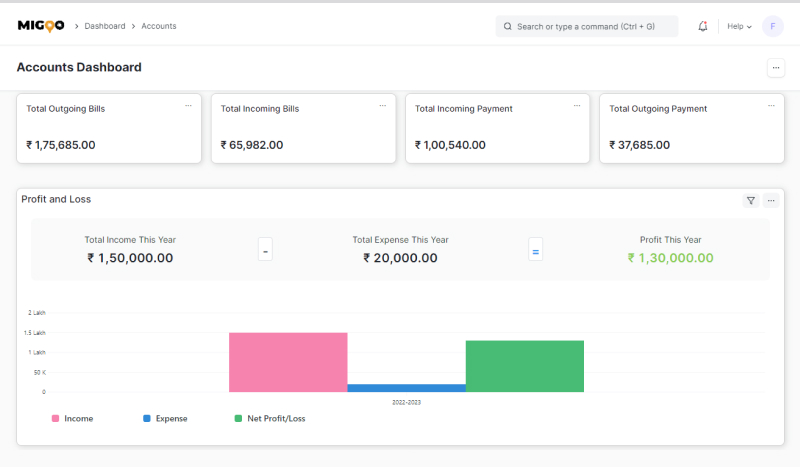800x467 pixels.
Task: Open the Accounts Dashboard page menu
Action: (776, 68)
